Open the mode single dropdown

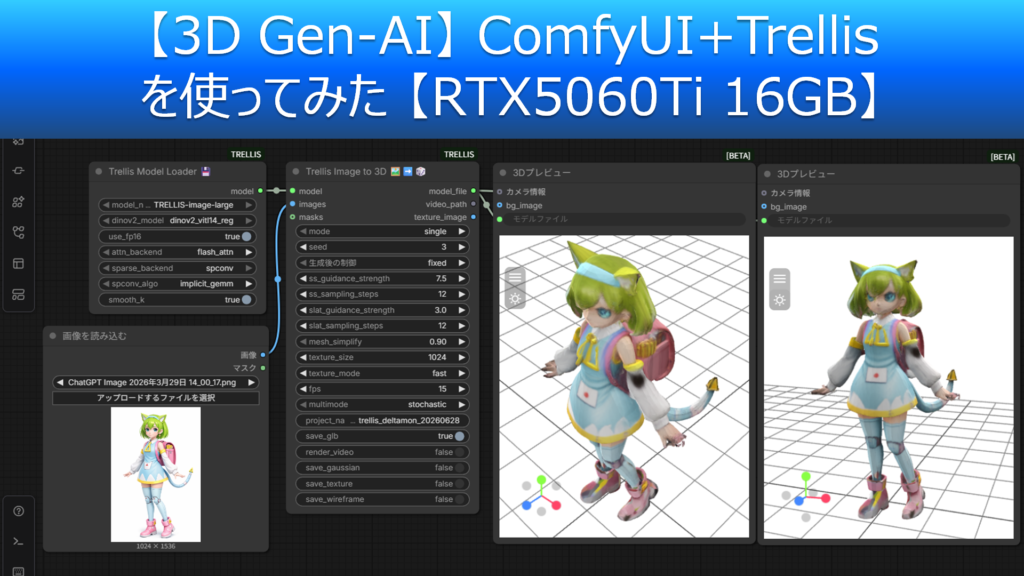[382, 231]
